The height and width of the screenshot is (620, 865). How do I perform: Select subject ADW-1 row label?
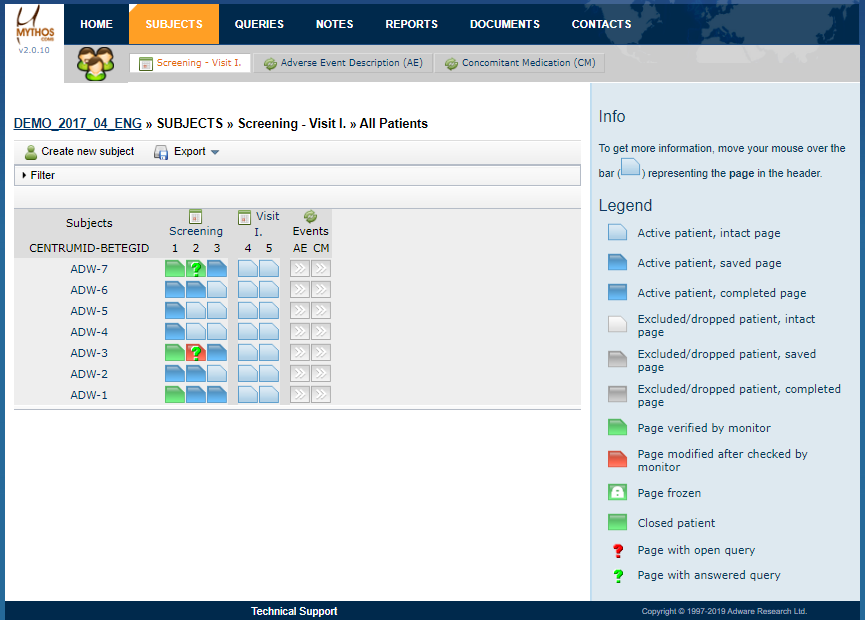(89, 395)
